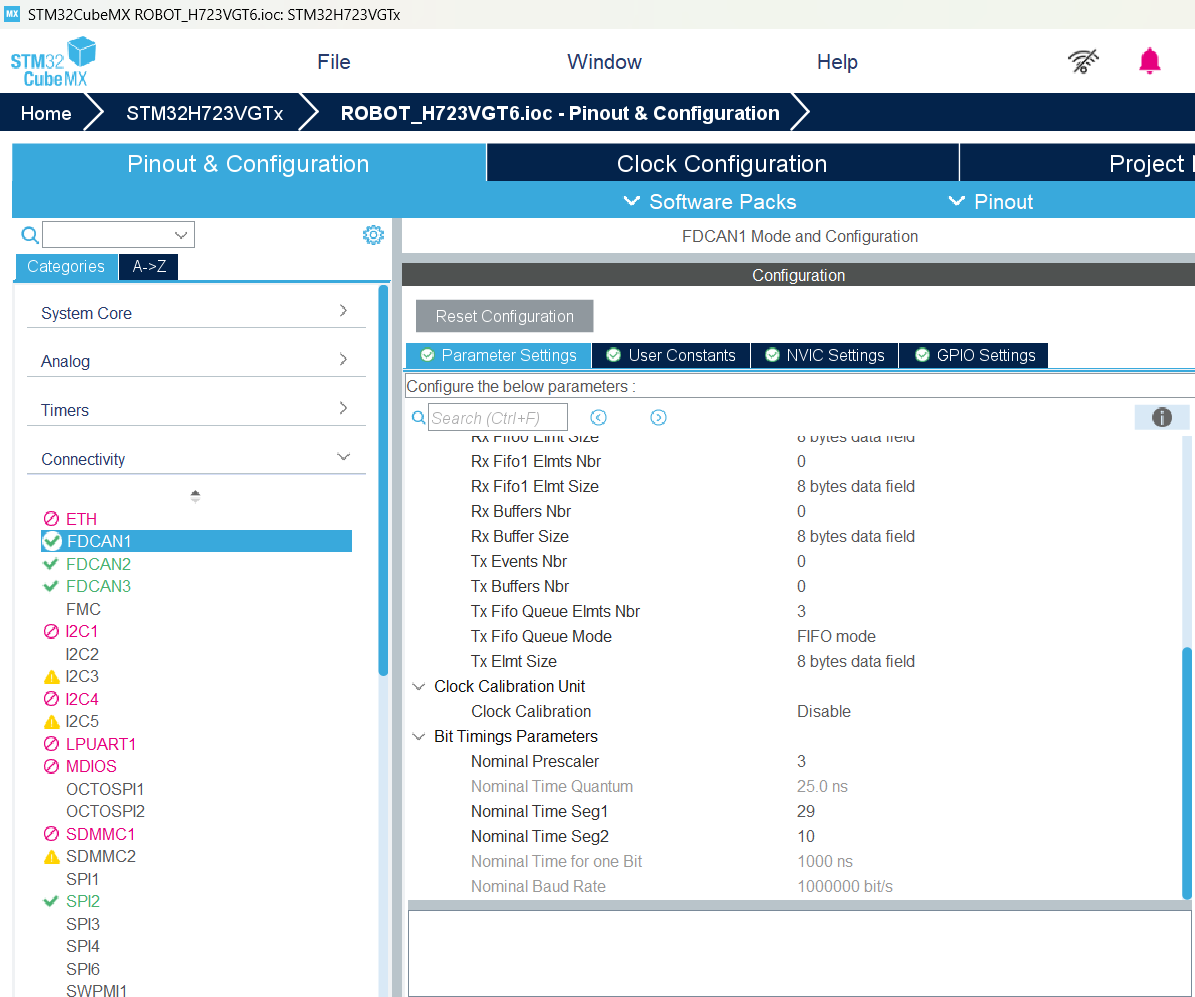The width and height of the screenshot is (1195, 997).
Task: Click the network connection status icon
Action: click(x=1083, y=61)
